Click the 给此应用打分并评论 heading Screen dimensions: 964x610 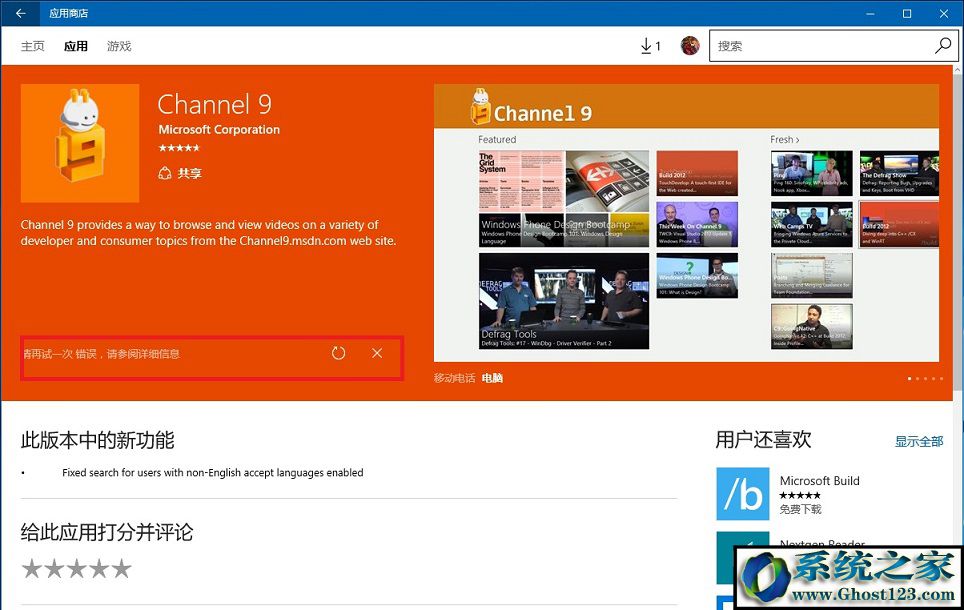(107, 533)
